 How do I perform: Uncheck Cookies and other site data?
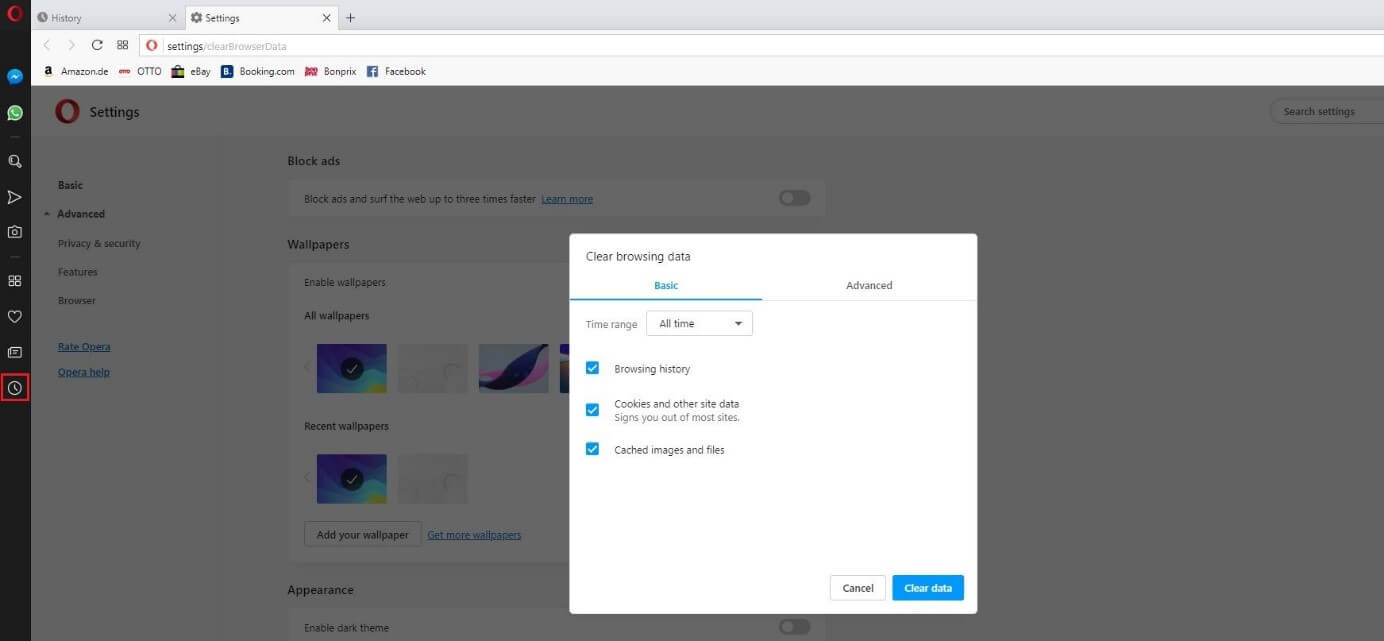point(592,410)
